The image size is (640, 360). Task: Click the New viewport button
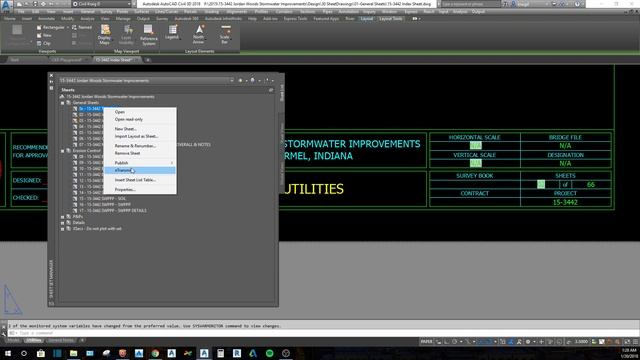click(x=44, y=36)
